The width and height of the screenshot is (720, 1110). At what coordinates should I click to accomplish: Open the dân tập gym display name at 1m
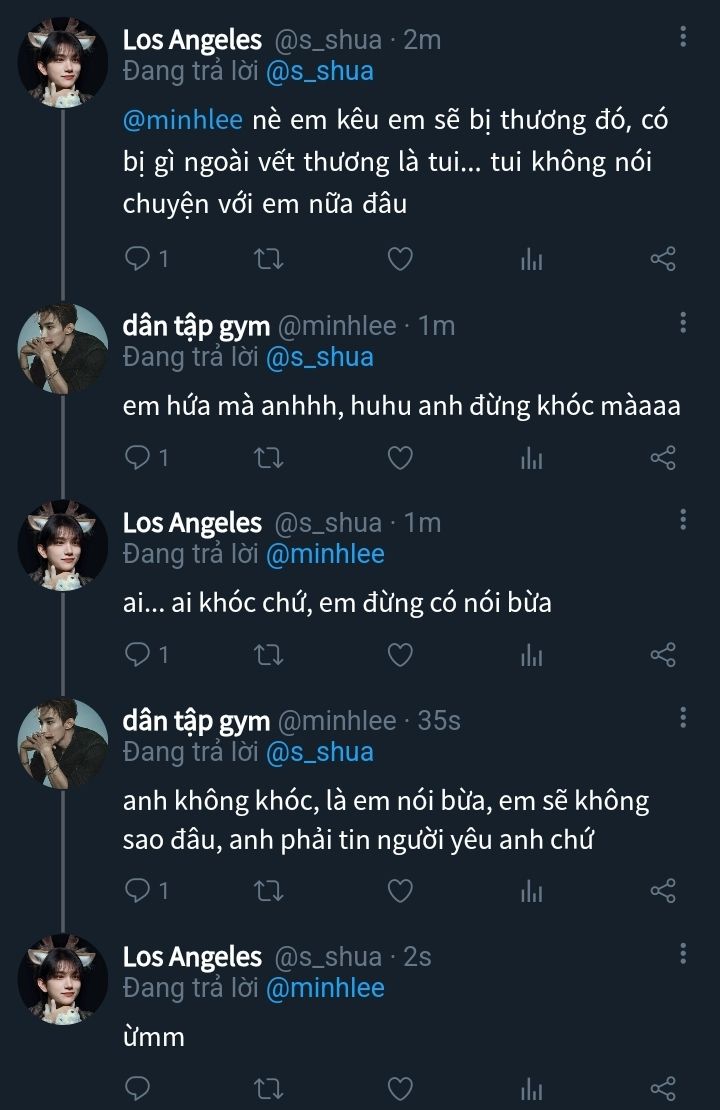pos(196,326)
